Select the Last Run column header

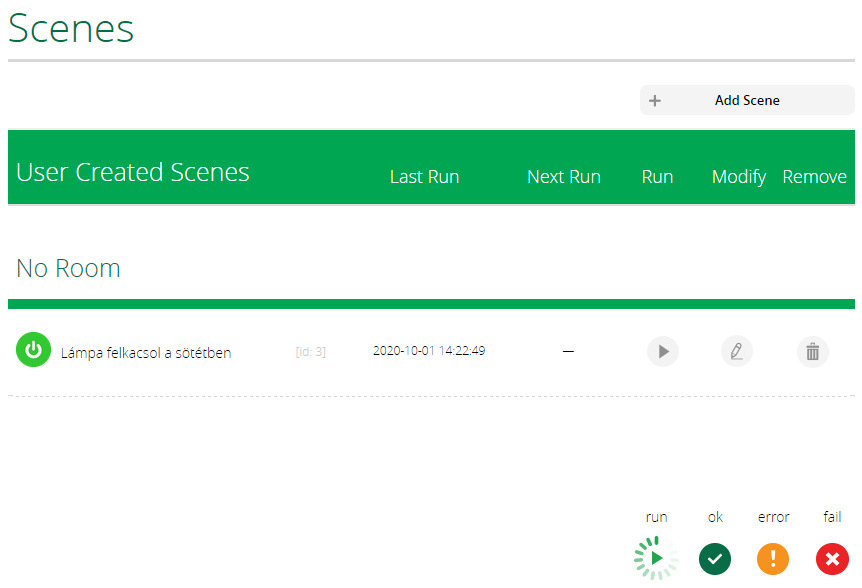click(x=424, y=177)
